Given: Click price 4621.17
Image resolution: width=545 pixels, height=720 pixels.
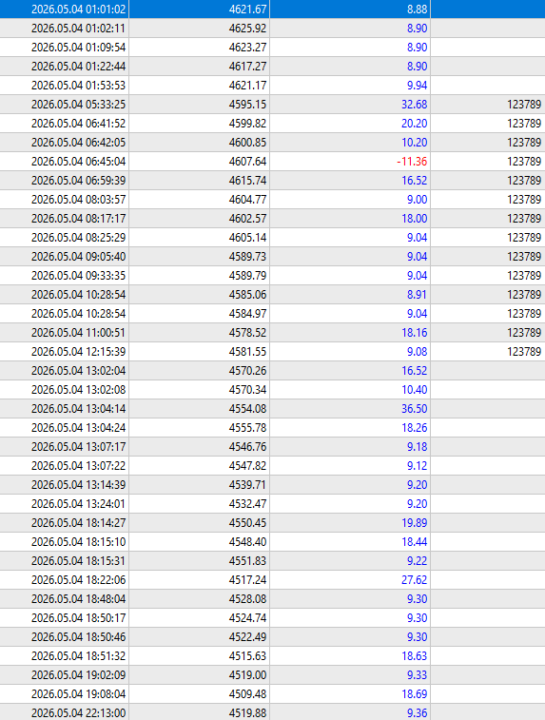Looking at the screenshot, I should [x=247, y=85].
